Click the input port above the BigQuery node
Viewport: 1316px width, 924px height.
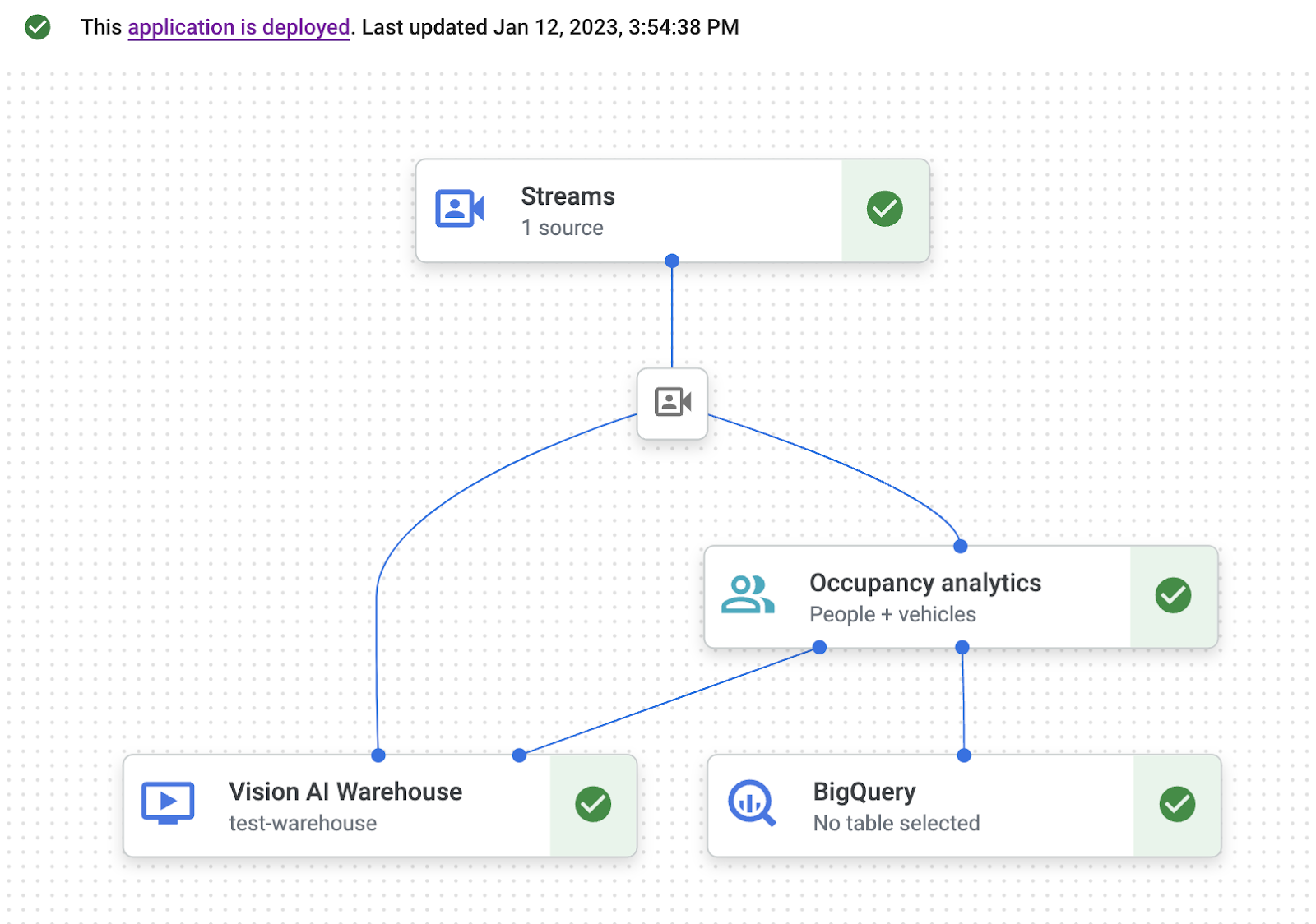click(x=963, y=754)
